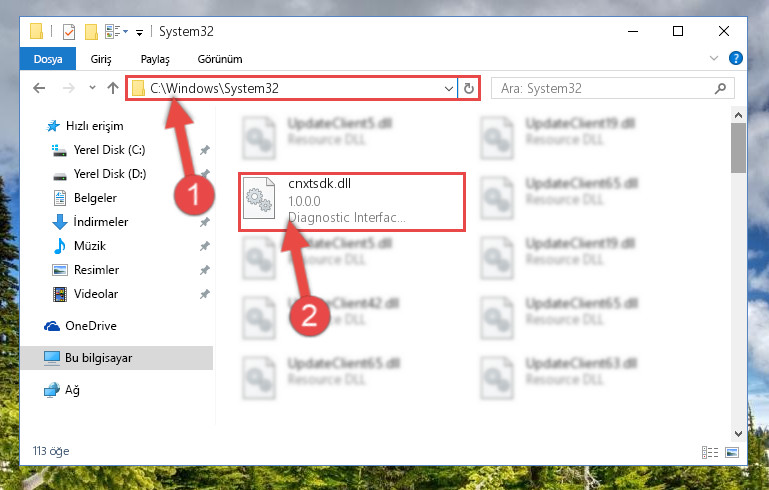The image size is (769, 490).
Task: Open the recent locations chevron
Action: click(x=92, y=88)
